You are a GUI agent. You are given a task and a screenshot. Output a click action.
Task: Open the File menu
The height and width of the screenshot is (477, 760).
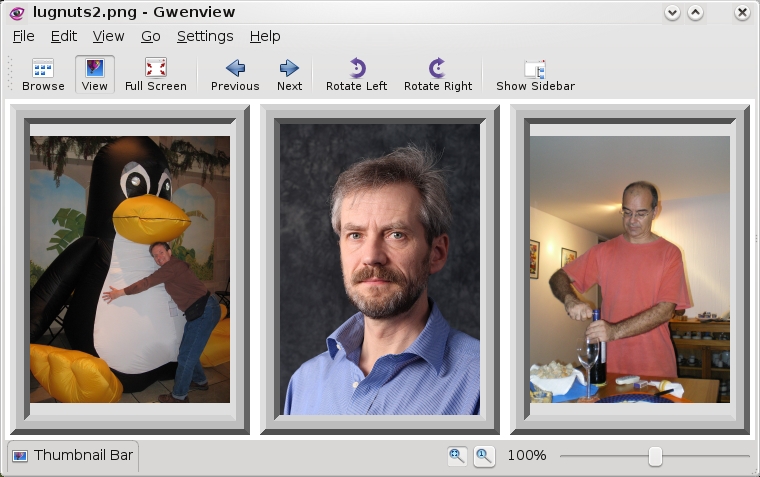[23, 36]
